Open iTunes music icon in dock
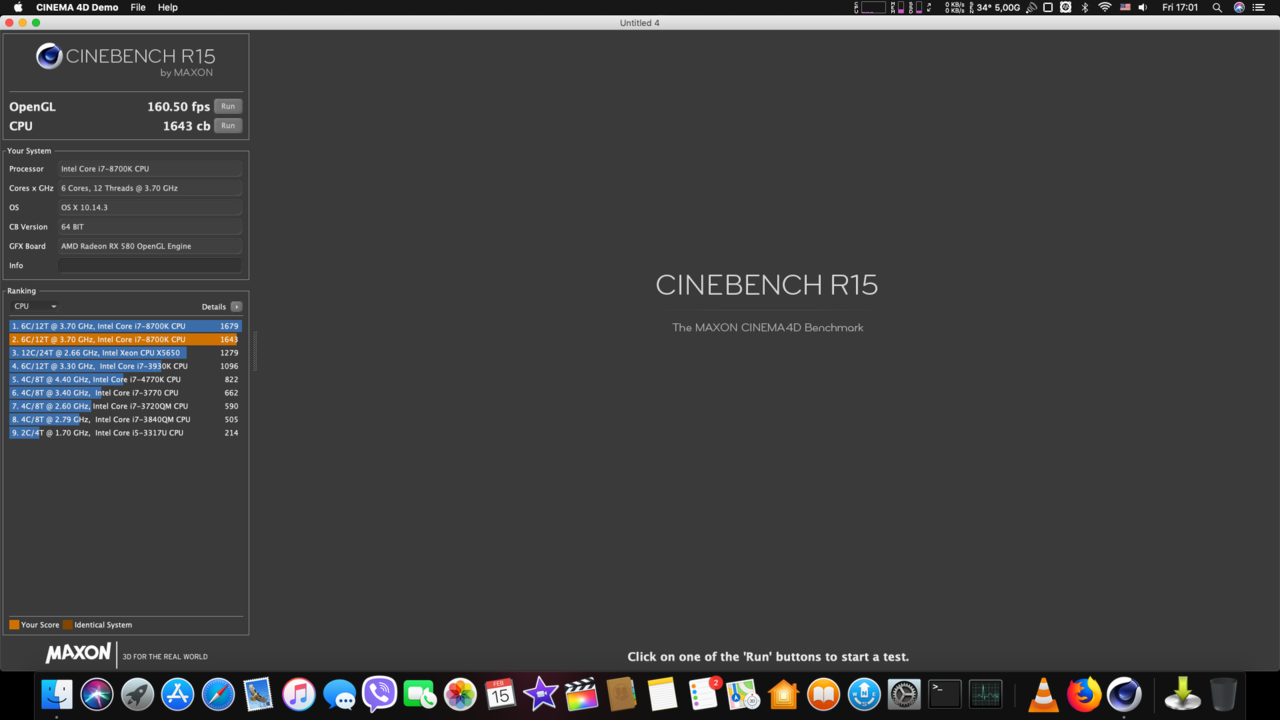This screenshot has height=720, width=1280. 299,694
